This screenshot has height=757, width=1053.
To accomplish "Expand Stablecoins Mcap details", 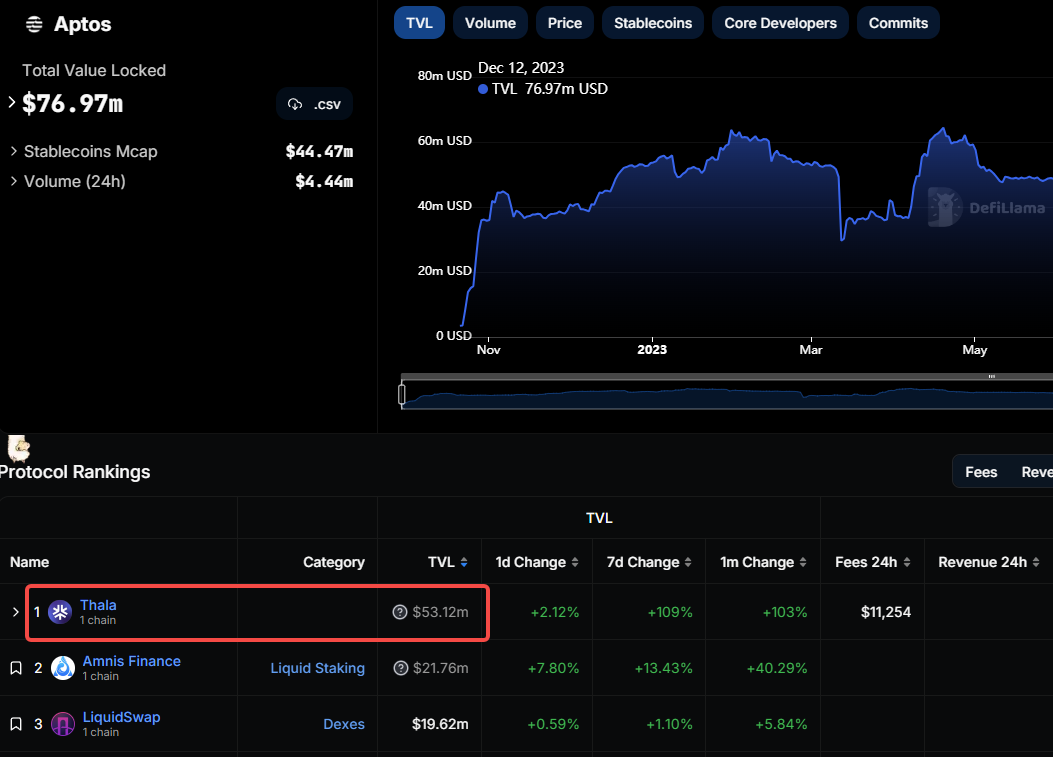I will tap(13, 151).
